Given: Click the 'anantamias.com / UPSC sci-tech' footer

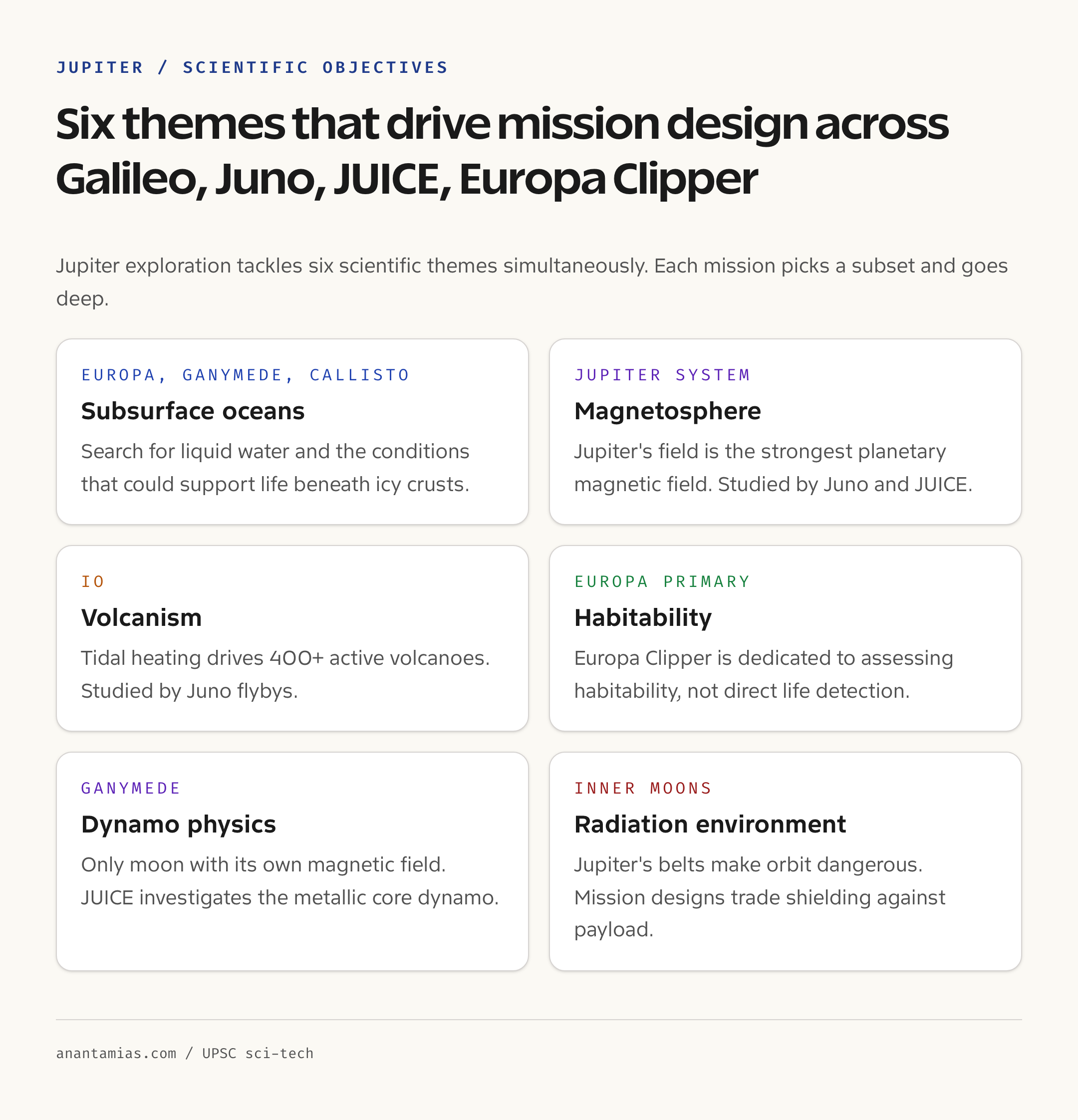Looking at the screenshot, I should (185, 1053).
